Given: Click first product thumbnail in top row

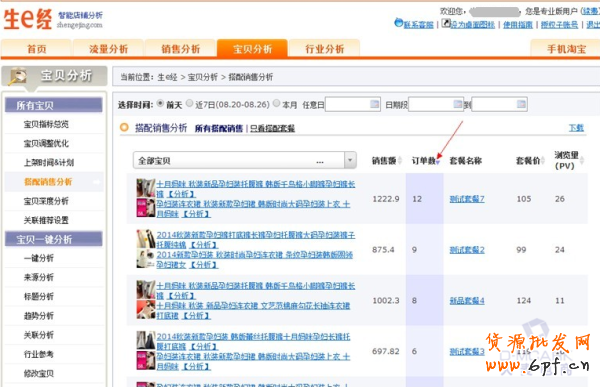Looking at the screenshot, I should [145, 188].
